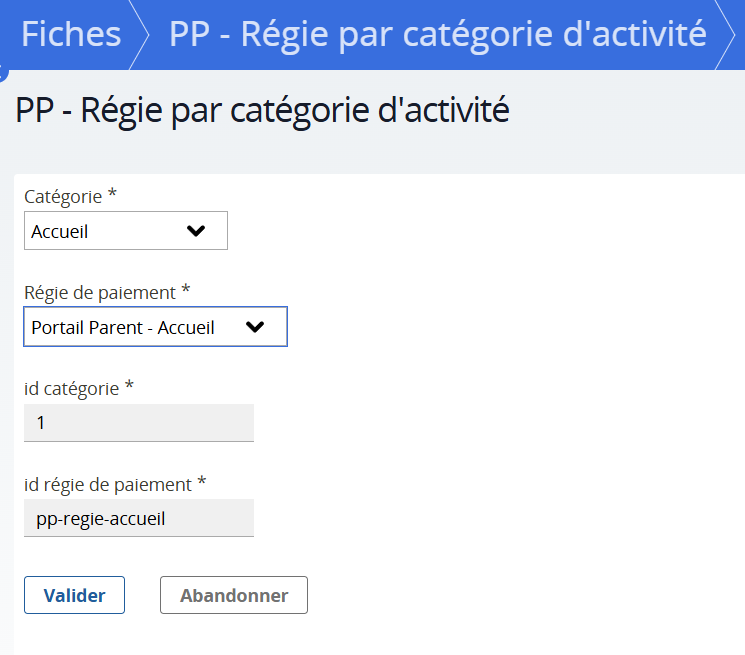Click the id catégorie label text
Screen dimensions: 745x655
click(71, 388)
